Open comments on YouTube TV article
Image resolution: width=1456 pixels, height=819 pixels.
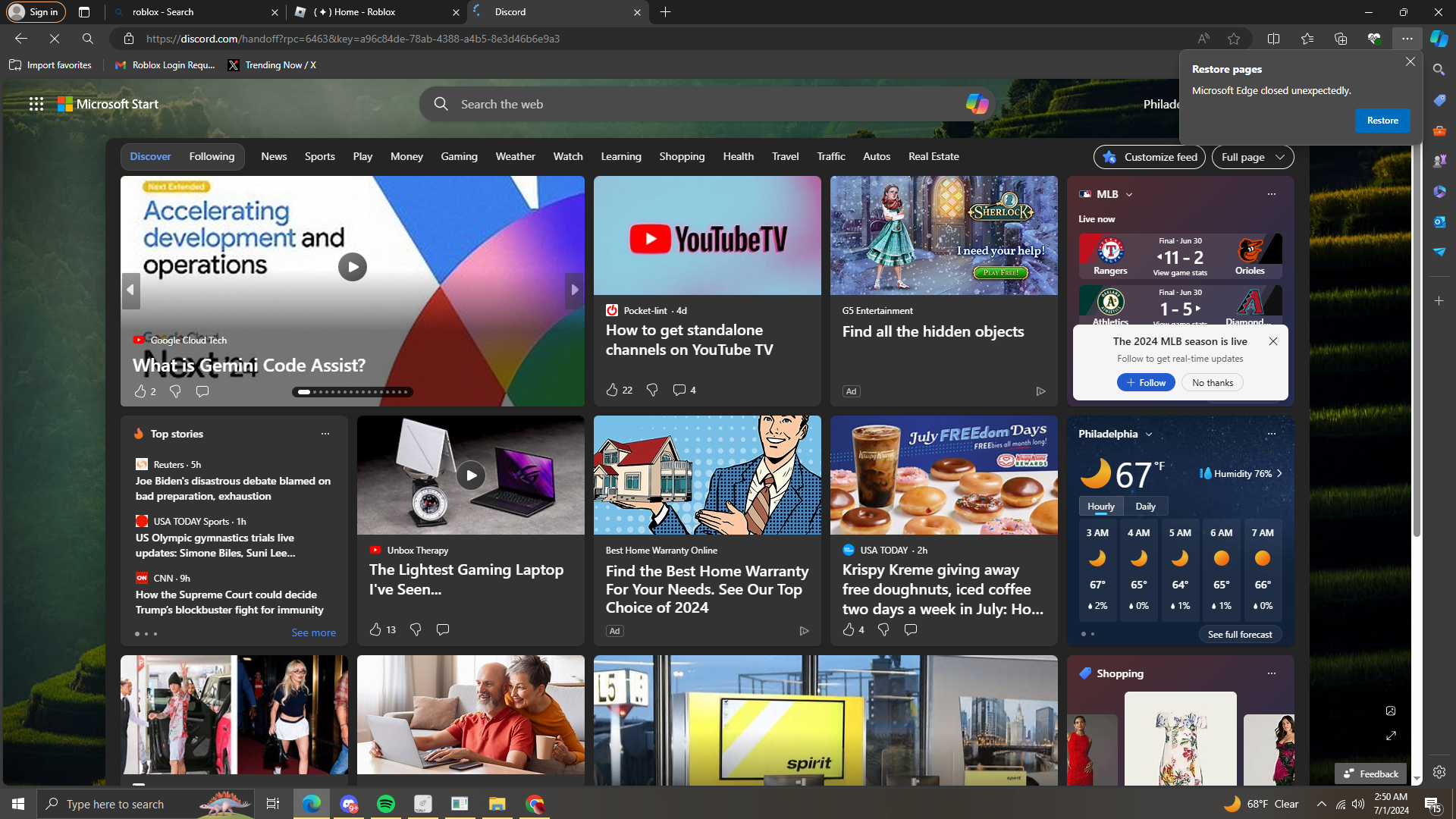679,390
